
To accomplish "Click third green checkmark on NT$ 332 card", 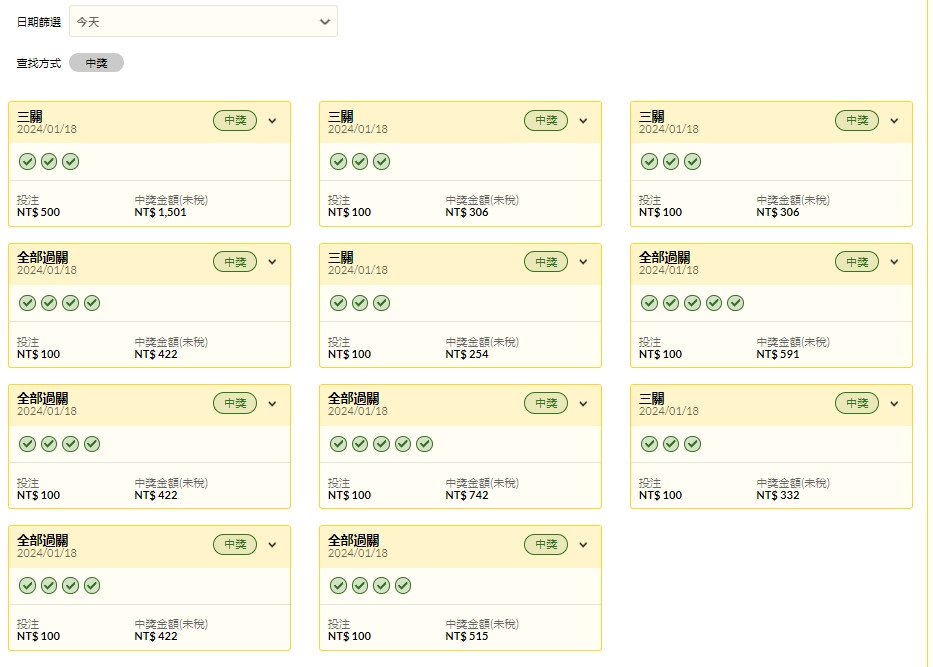I will pyautogui.click(x=693, y=444).
